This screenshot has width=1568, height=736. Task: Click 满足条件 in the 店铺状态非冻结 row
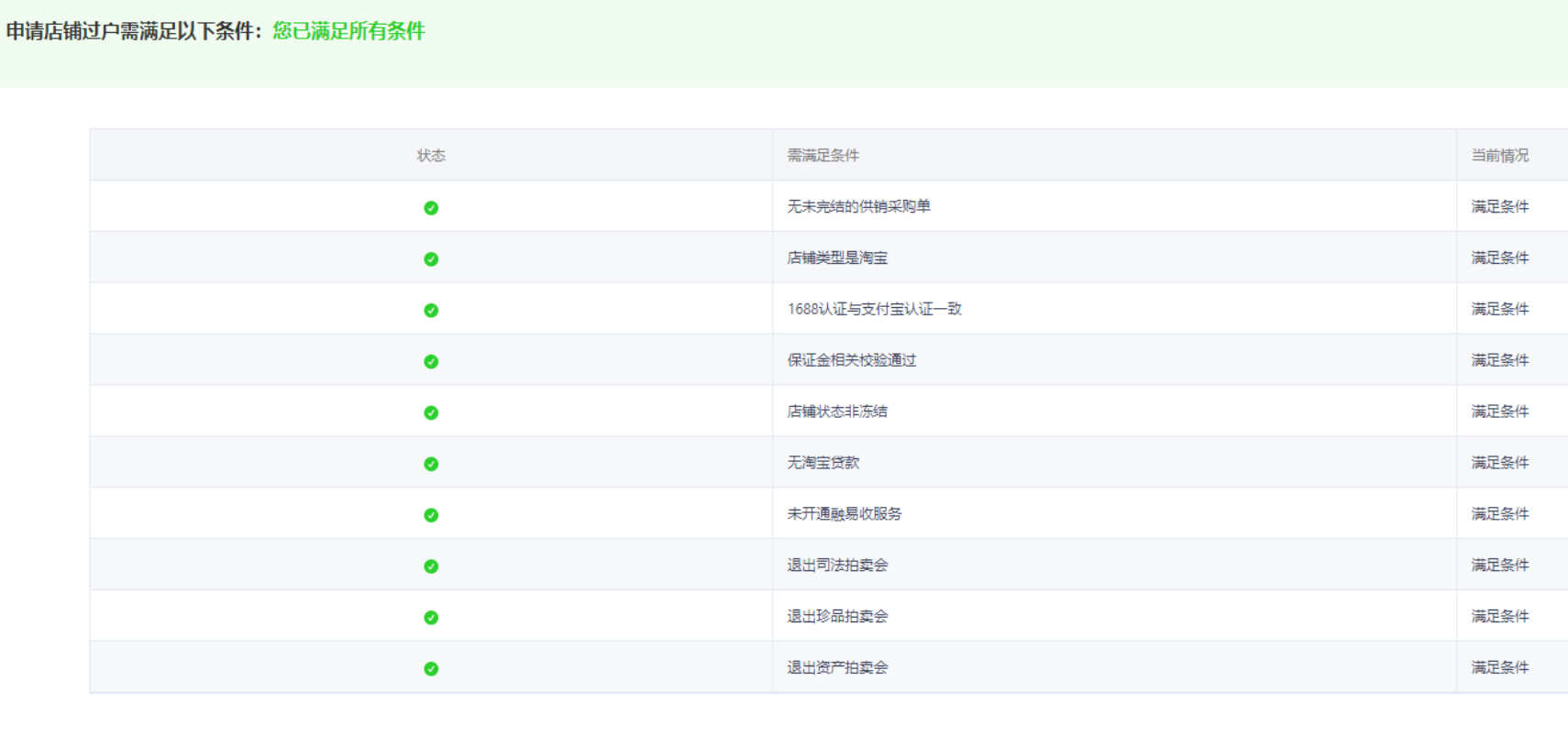point(1500,412)
